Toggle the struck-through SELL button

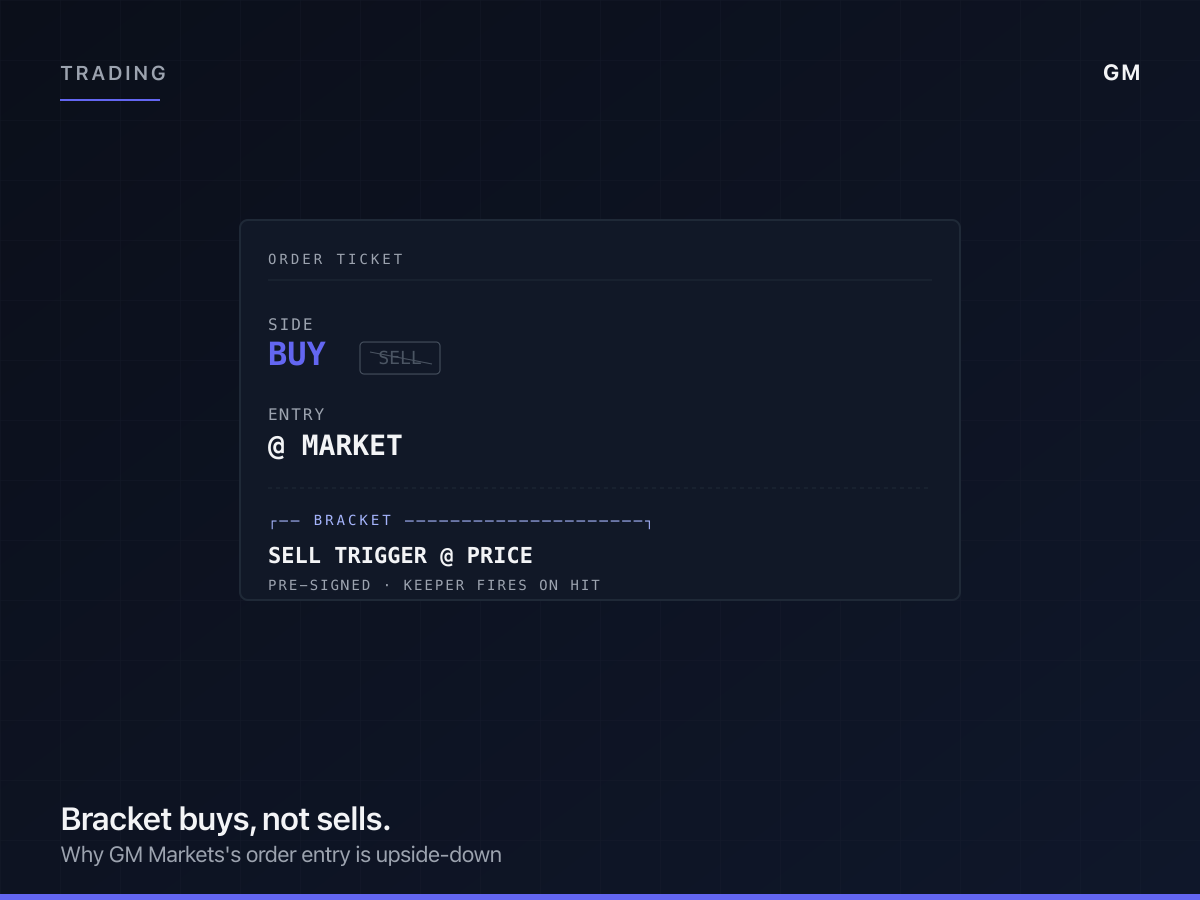(400, 358)
